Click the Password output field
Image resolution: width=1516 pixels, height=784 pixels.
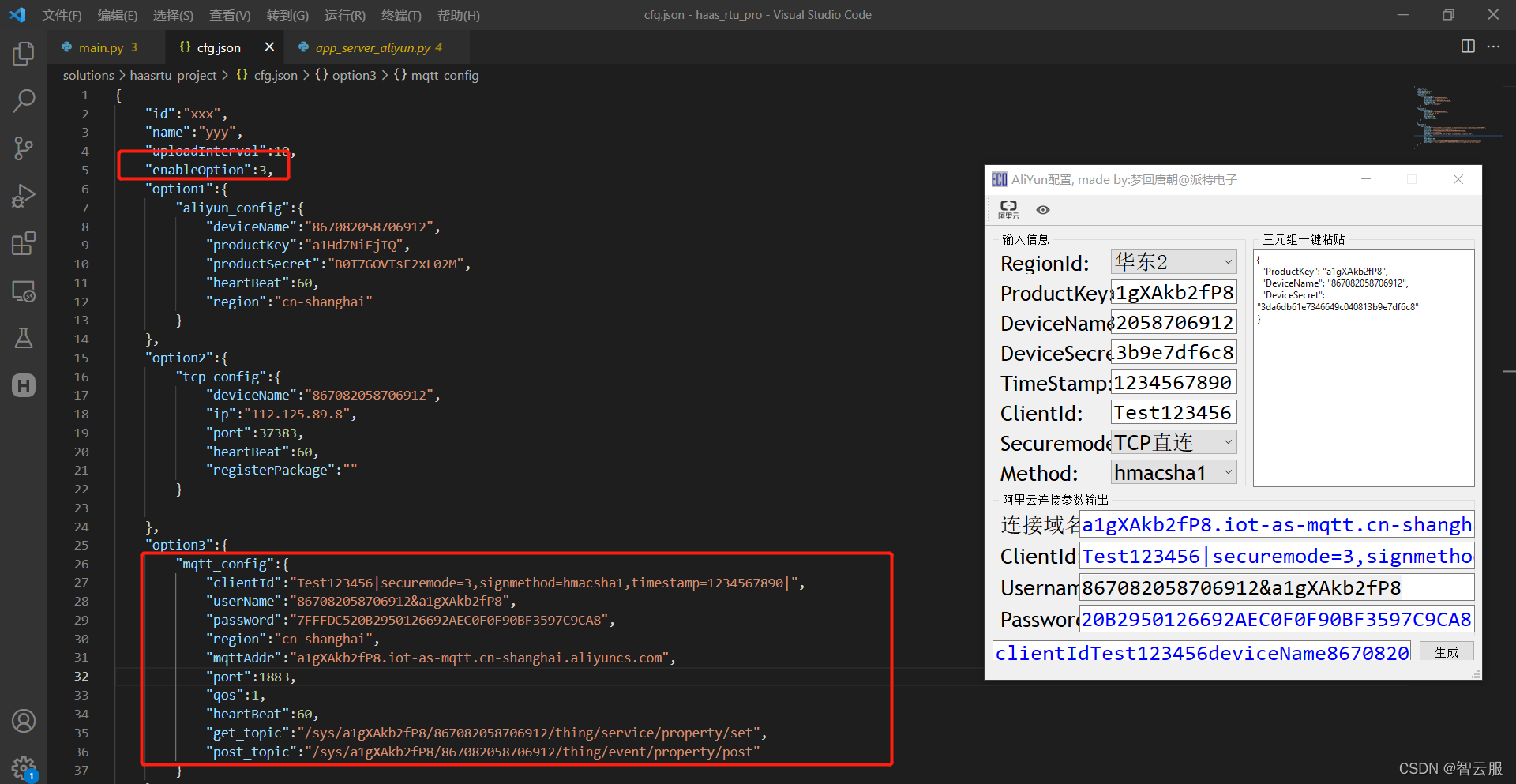click(1277, 619)
